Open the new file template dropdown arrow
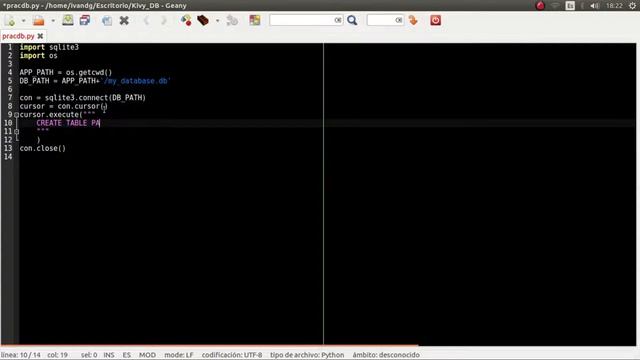Screen dimensions: 640x360 (23, 20)
